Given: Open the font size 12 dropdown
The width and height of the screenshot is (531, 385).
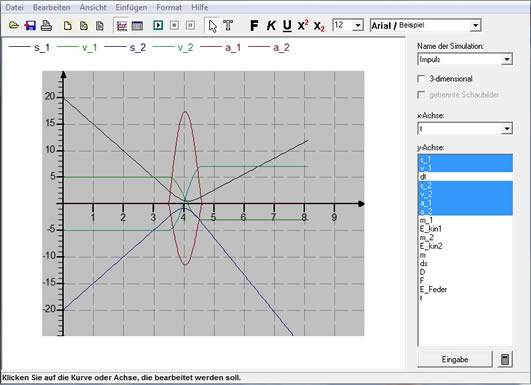Looking at the screenshot, I should tap(358, 25).
